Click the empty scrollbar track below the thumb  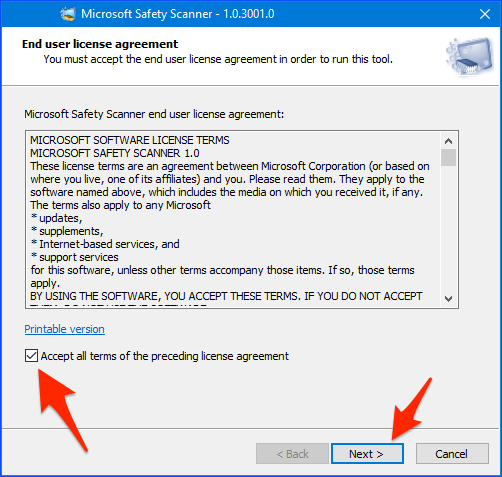coord(448,228)
